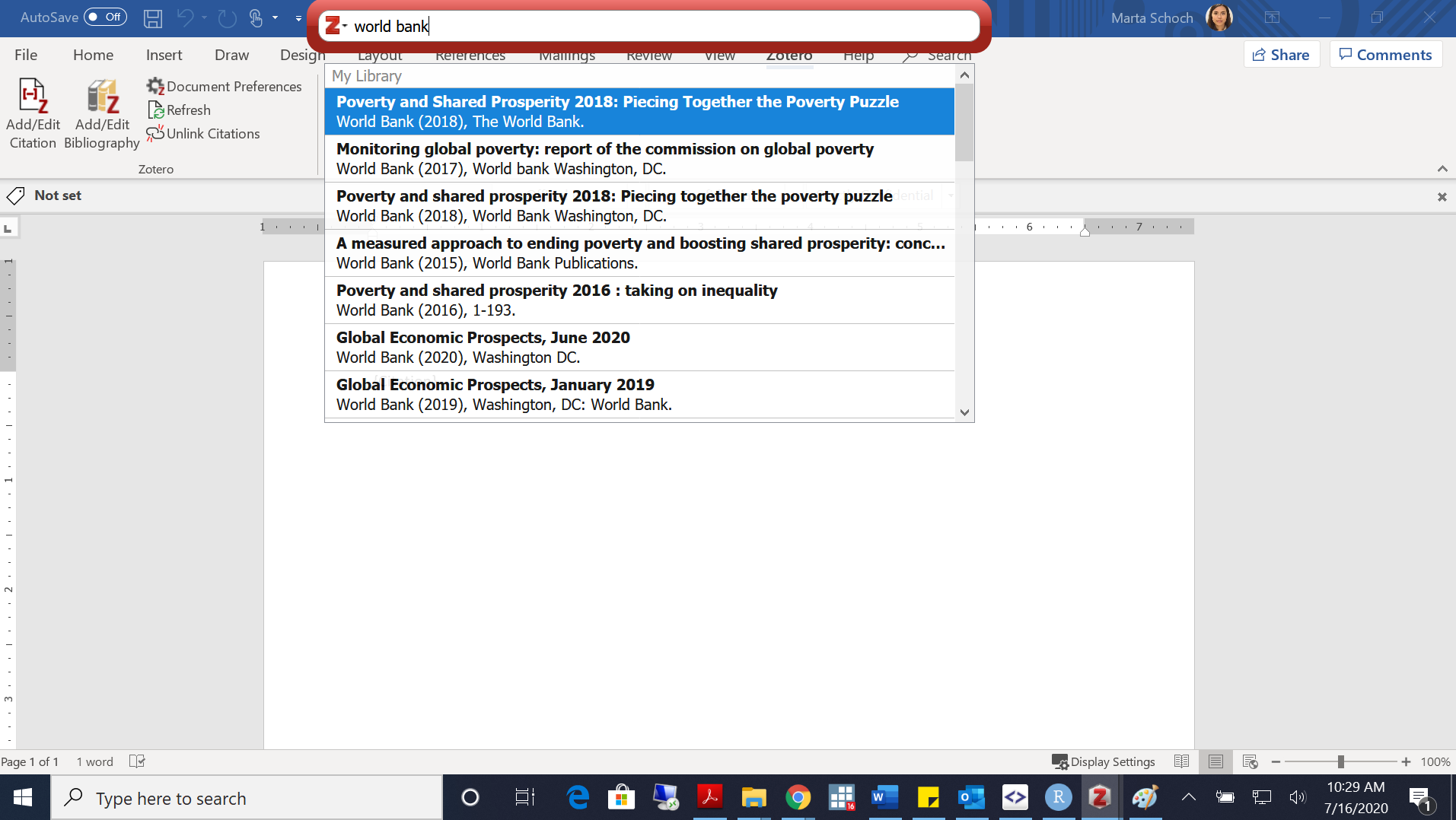The width and height of the screenshot is (1456, 820).
Task: Click the Add/Edit Citation Zotero button
Action: coord(33,114)
